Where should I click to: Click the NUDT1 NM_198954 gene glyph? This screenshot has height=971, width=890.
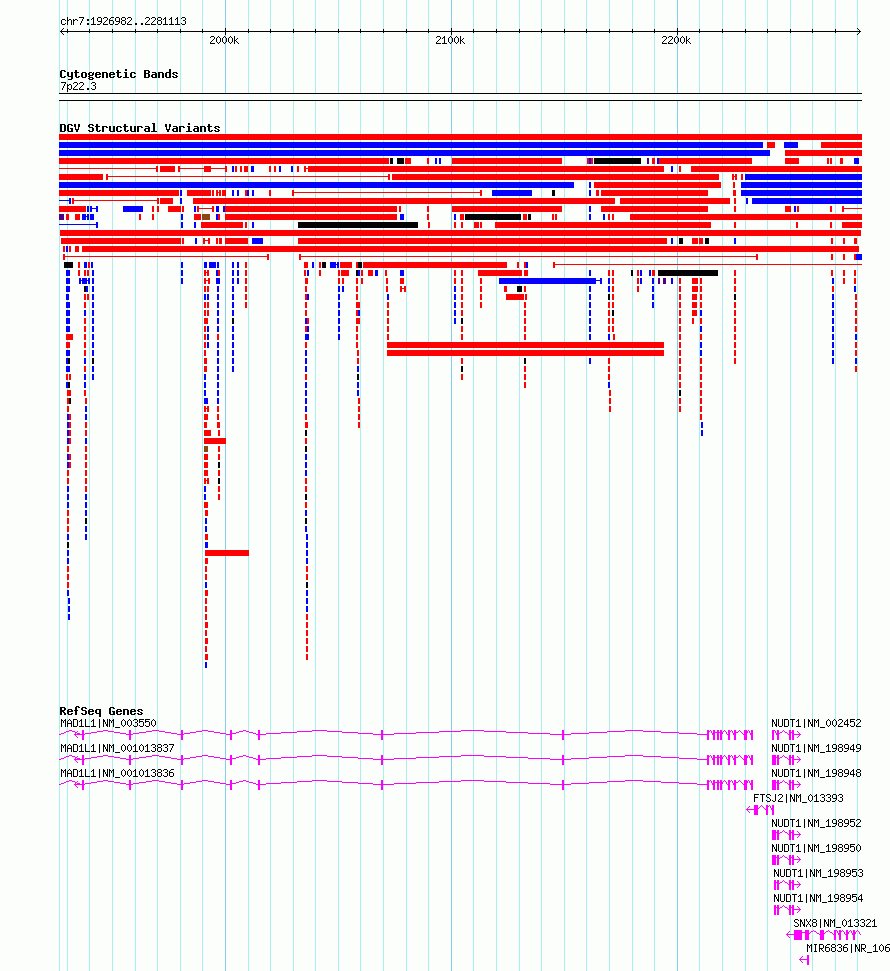pos(787,910)
